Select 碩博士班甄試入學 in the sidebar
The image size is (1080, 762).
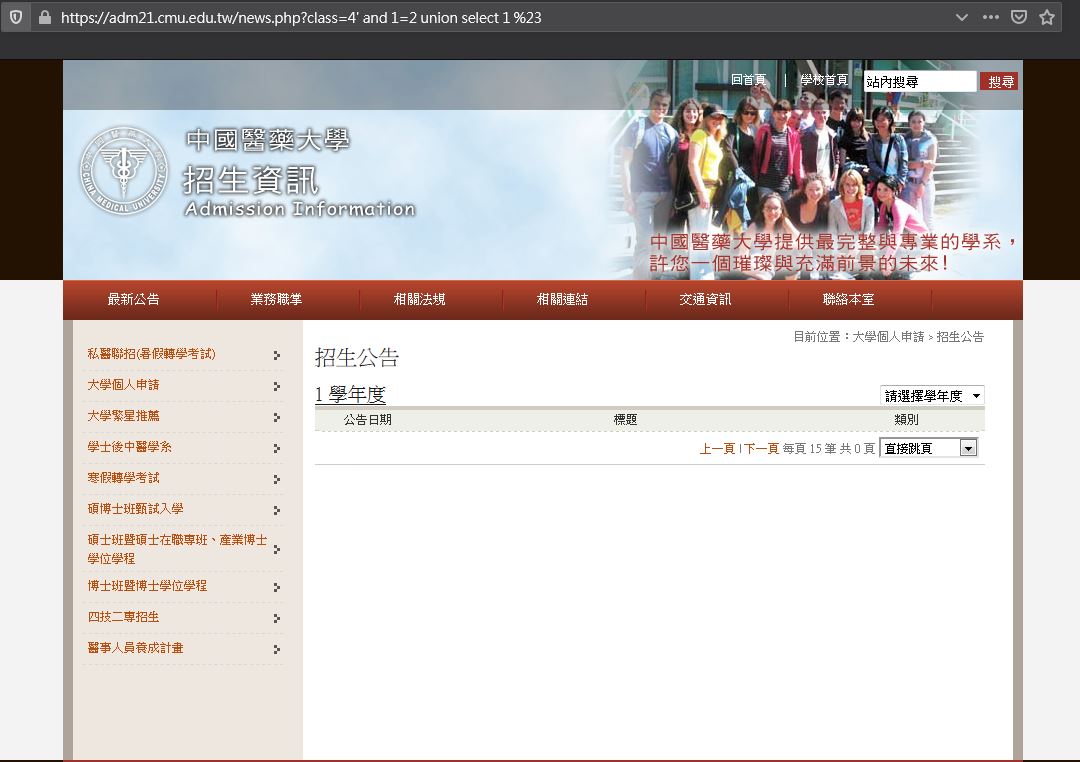pyautogui.click(x=136, y=508)
